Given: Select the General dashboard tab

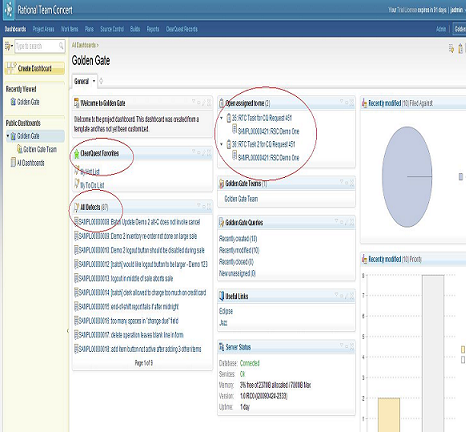Looking at the screenshot, I should pos(81,81).
